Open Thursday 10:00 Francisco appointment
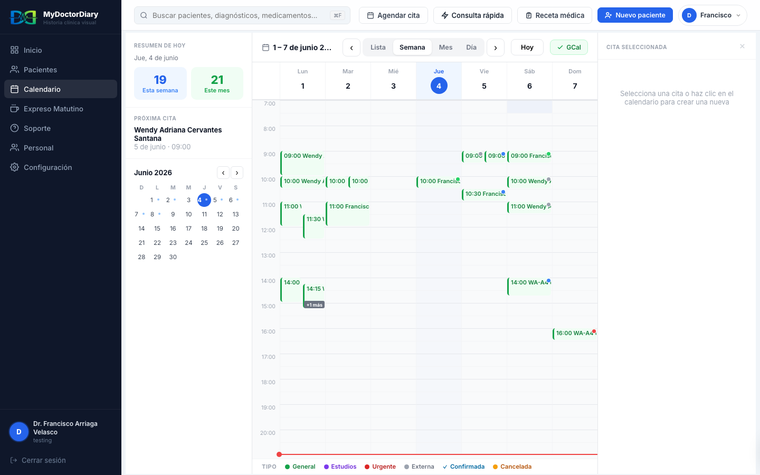 [438, 181]
